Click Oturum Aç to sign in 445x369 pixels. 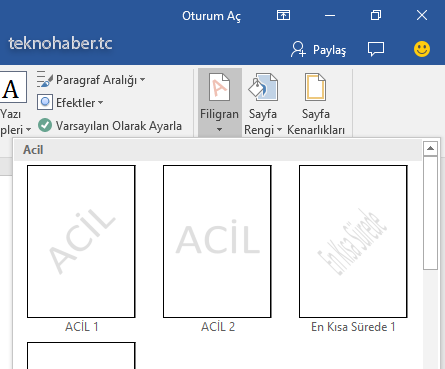coord(211,16)
